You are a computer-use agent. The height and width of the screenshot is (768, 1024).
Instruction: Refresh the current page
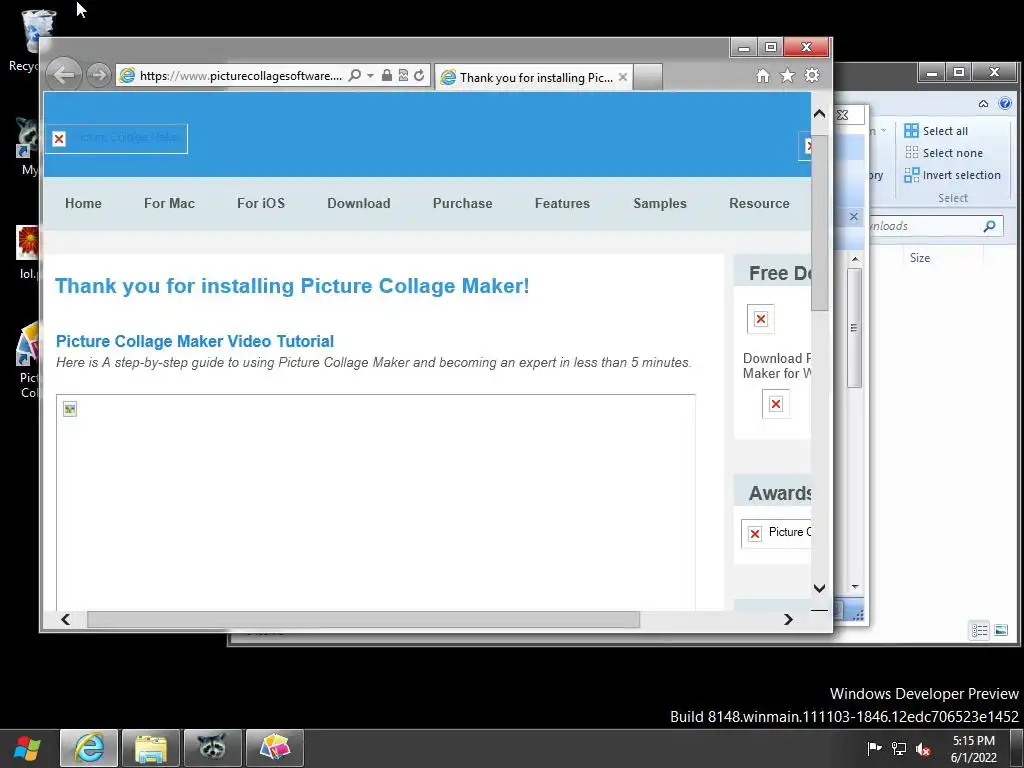tap(419, 75)
